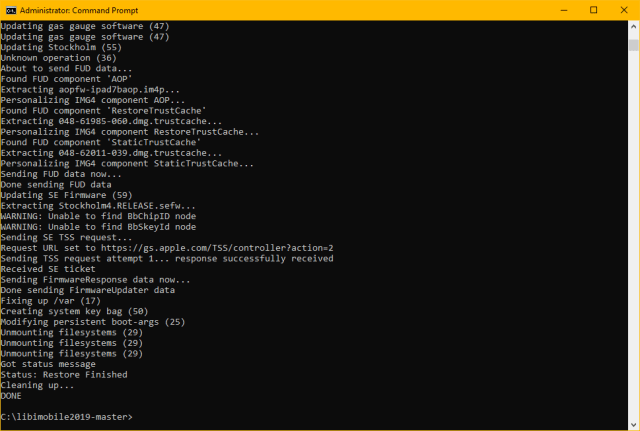Close the Administrator Command Prompt window

pyautogui.click(x=622, y=11)
